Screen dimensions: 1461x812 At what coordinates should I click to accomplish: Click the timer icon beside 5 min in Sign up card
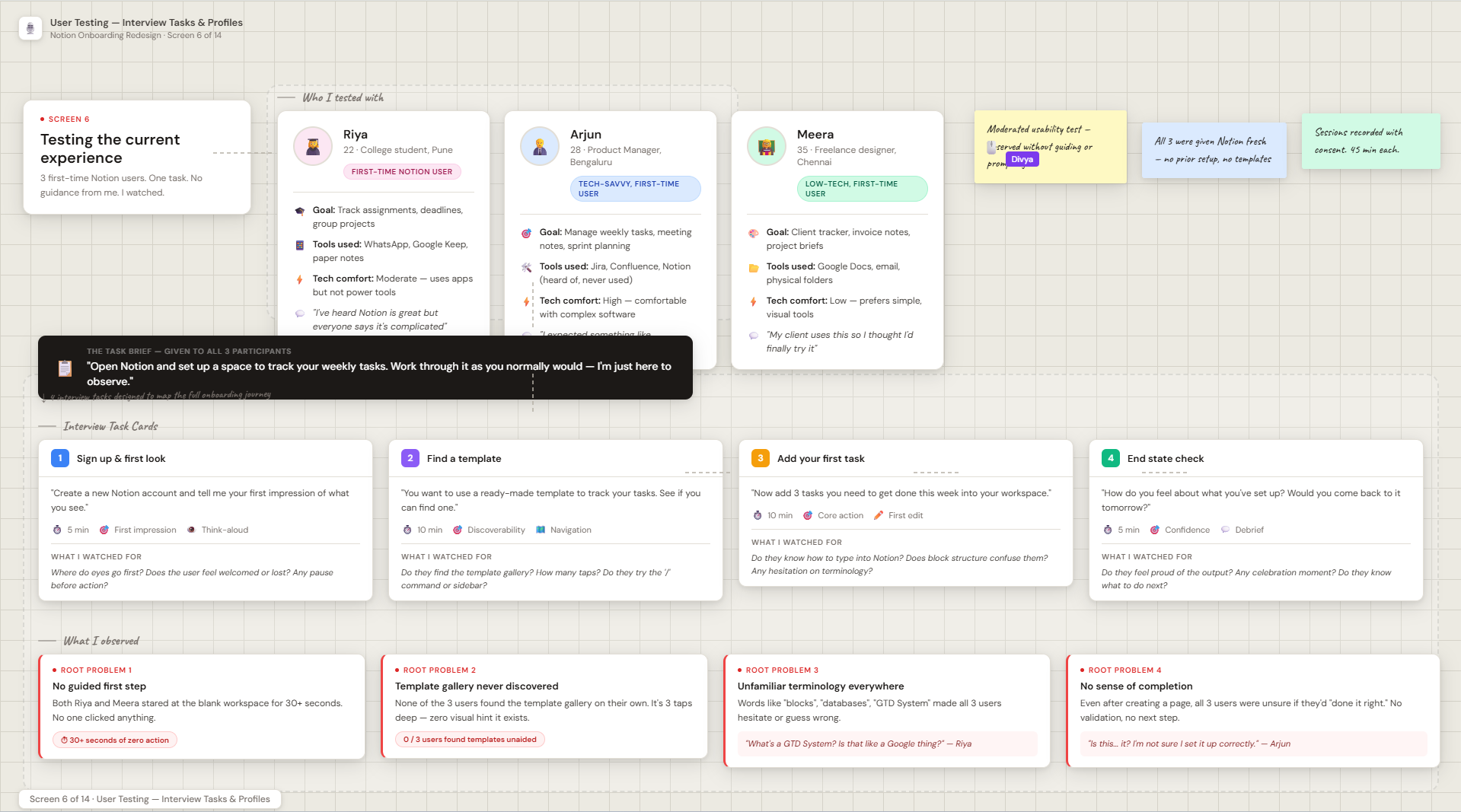tap(57, 530)
